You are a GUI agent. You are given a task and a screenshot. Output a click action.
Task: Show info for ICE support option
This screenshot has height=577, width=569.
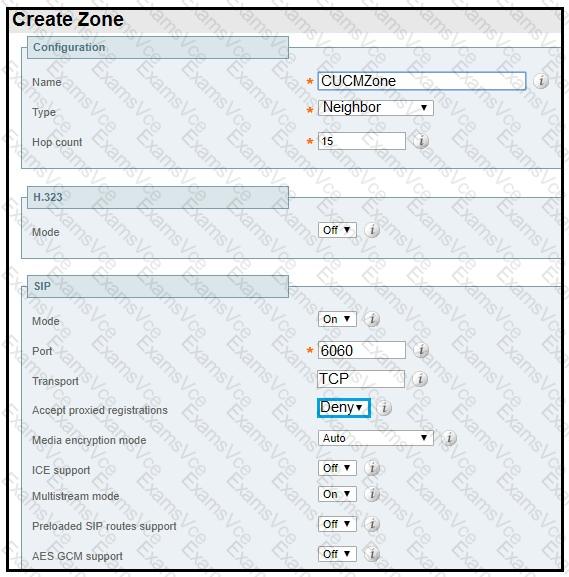click(x=372, y=468)
